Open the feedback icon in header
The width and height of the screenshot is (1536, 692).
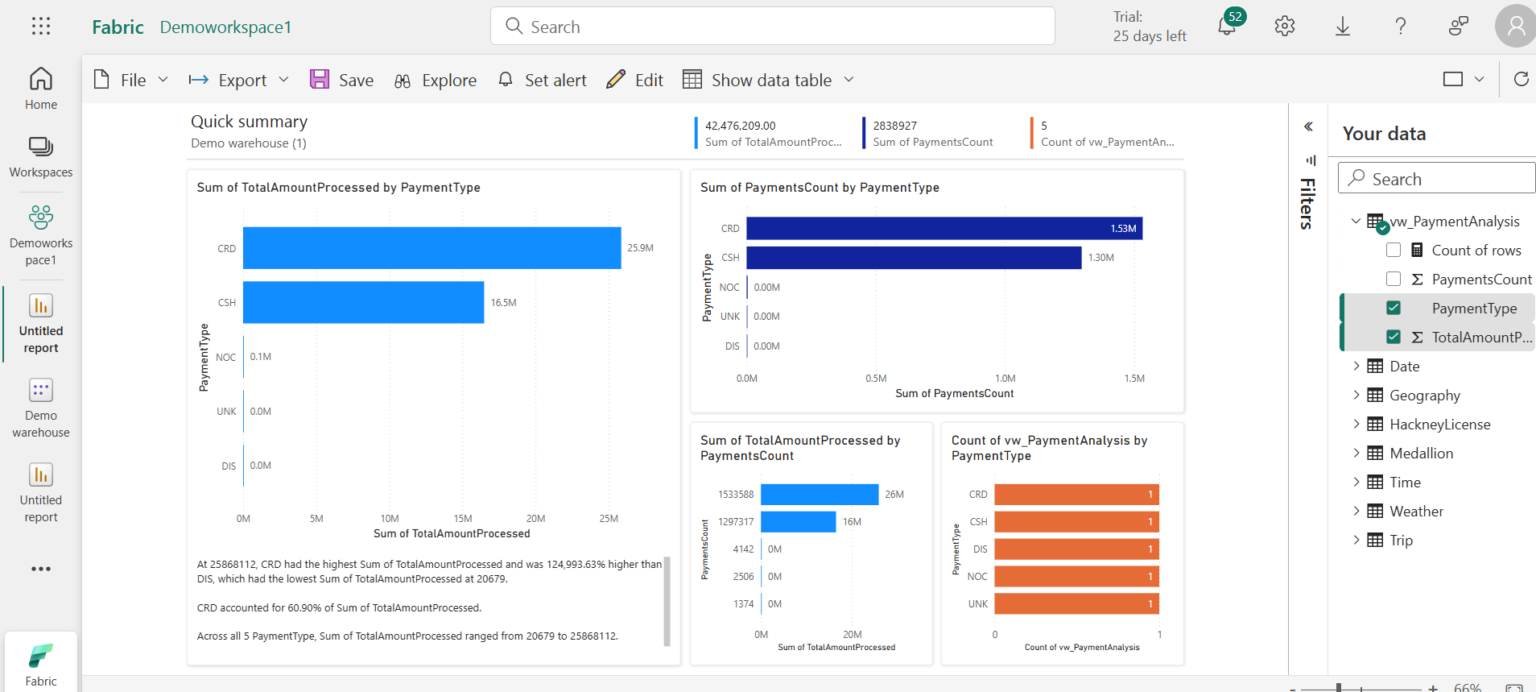1459,27
